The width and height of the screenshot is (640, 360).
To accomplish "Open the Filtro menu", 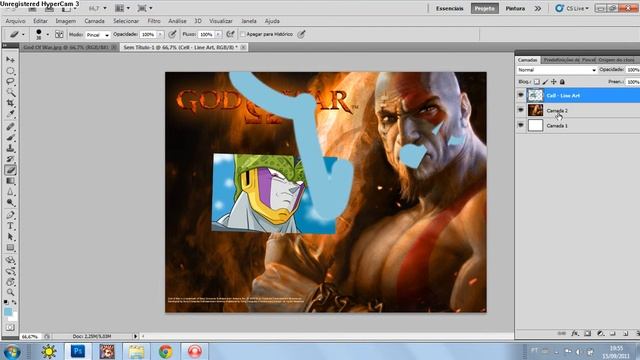I will coord(154,21).
